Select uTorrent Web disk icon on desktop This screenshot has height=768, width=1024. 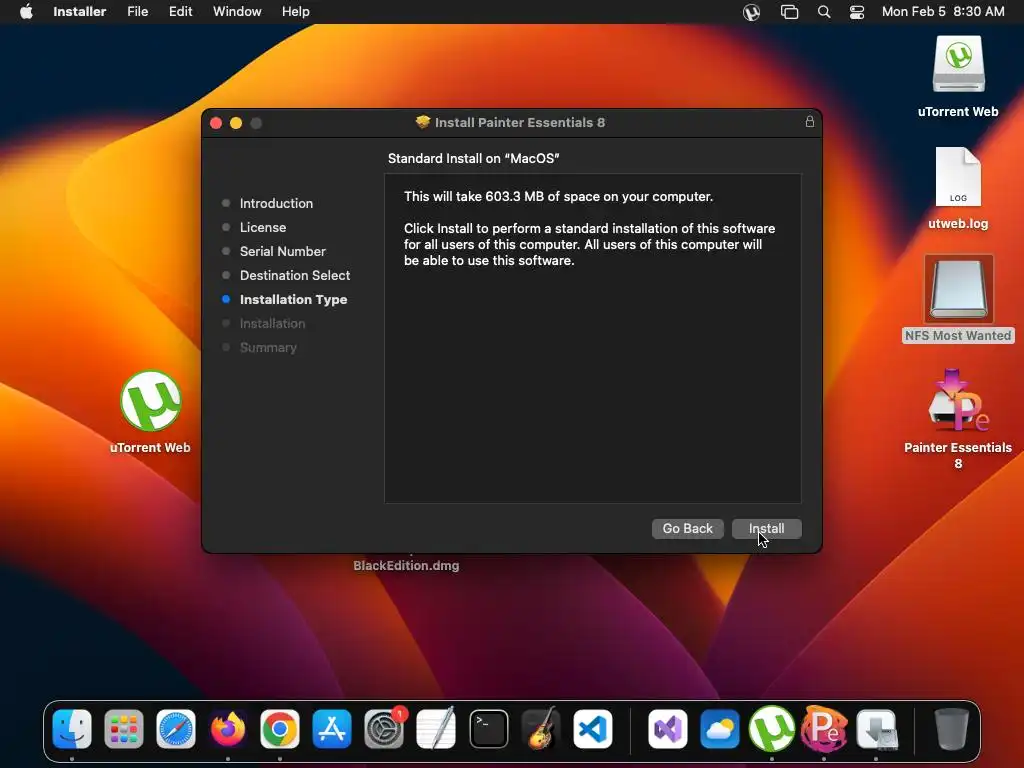point(958,64)
